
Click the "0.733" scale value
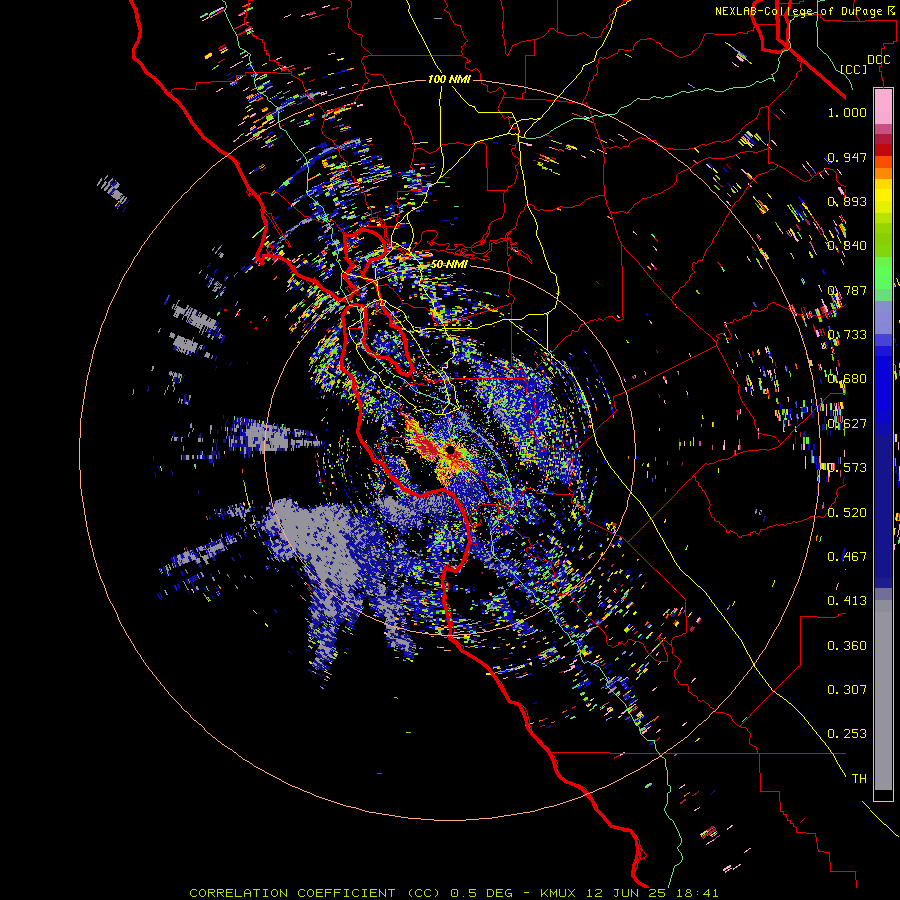[x=847, y=335]
